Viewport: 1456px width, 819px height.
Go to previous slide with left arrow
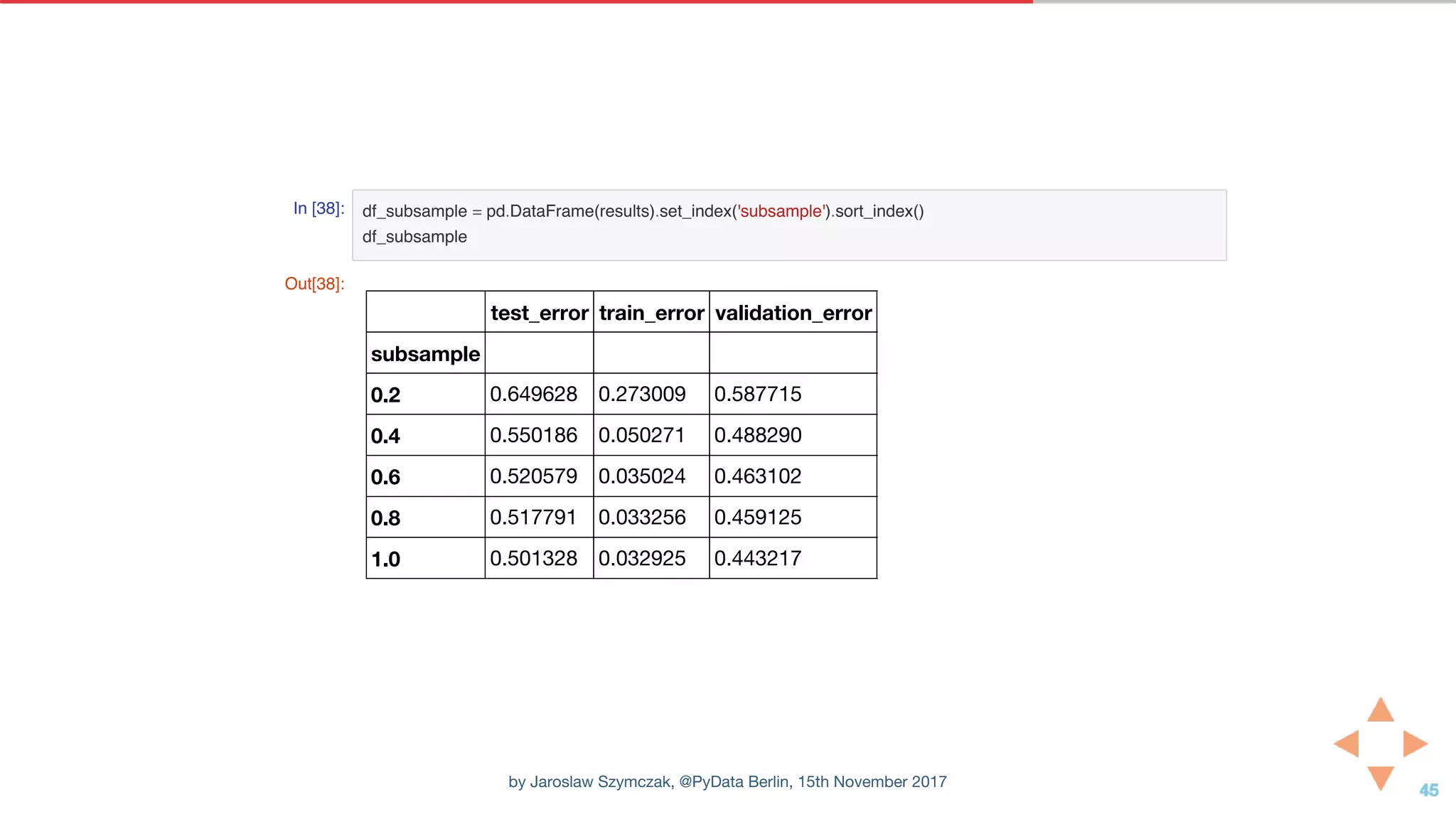pyautogui.click(x=1347, y=744)
